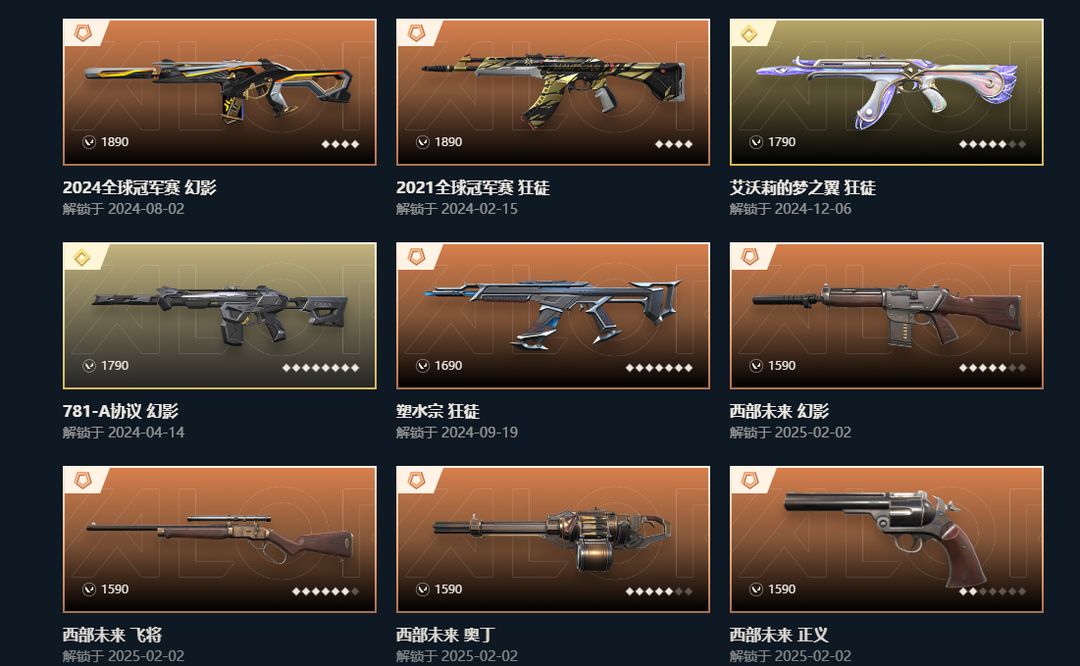Viewport: 1080px width, 666px height.
Task: Click the tier badge icon on 2024全球冠军赛 幻影
Action: (83, 33)
